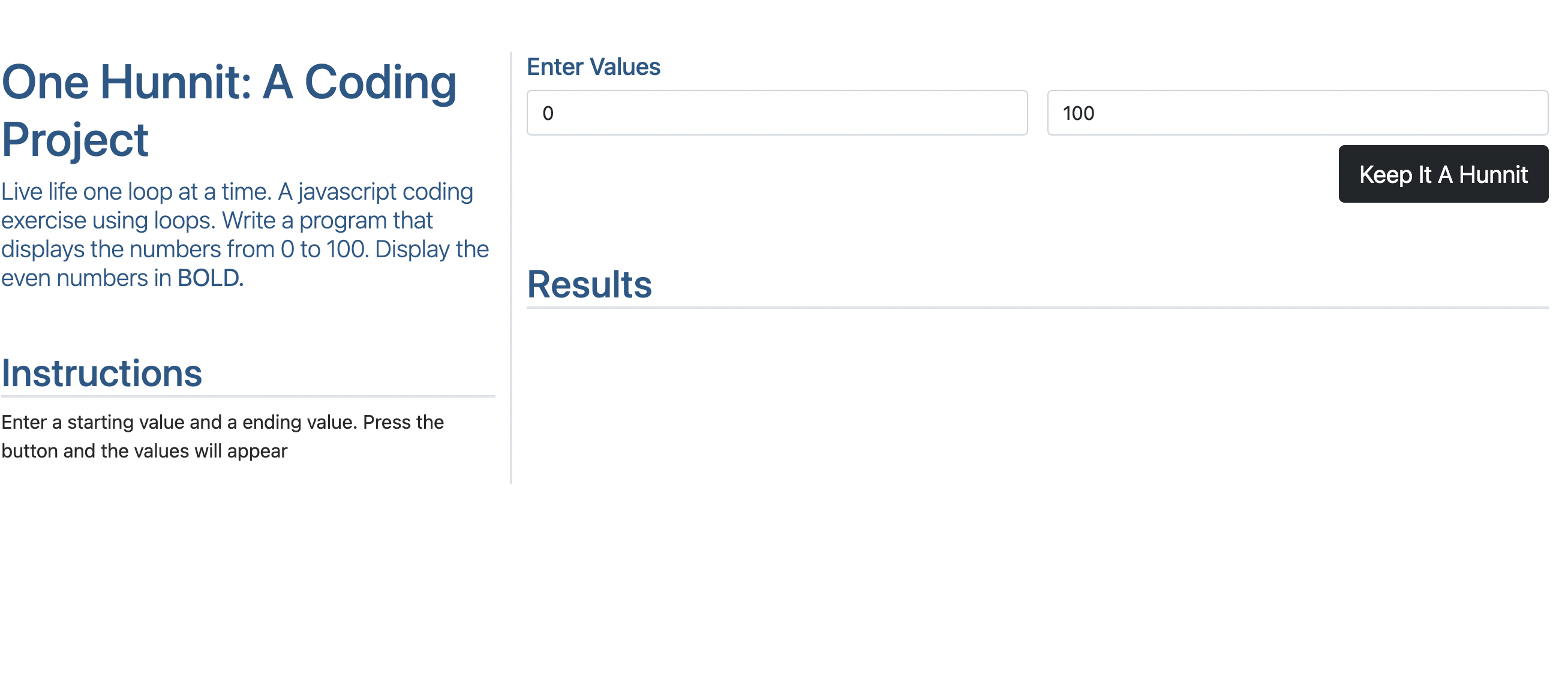The height and width of the screenshot is (698, 1568).
Task: Focus the ending value input containing 100
Action: click(1296, 113)
